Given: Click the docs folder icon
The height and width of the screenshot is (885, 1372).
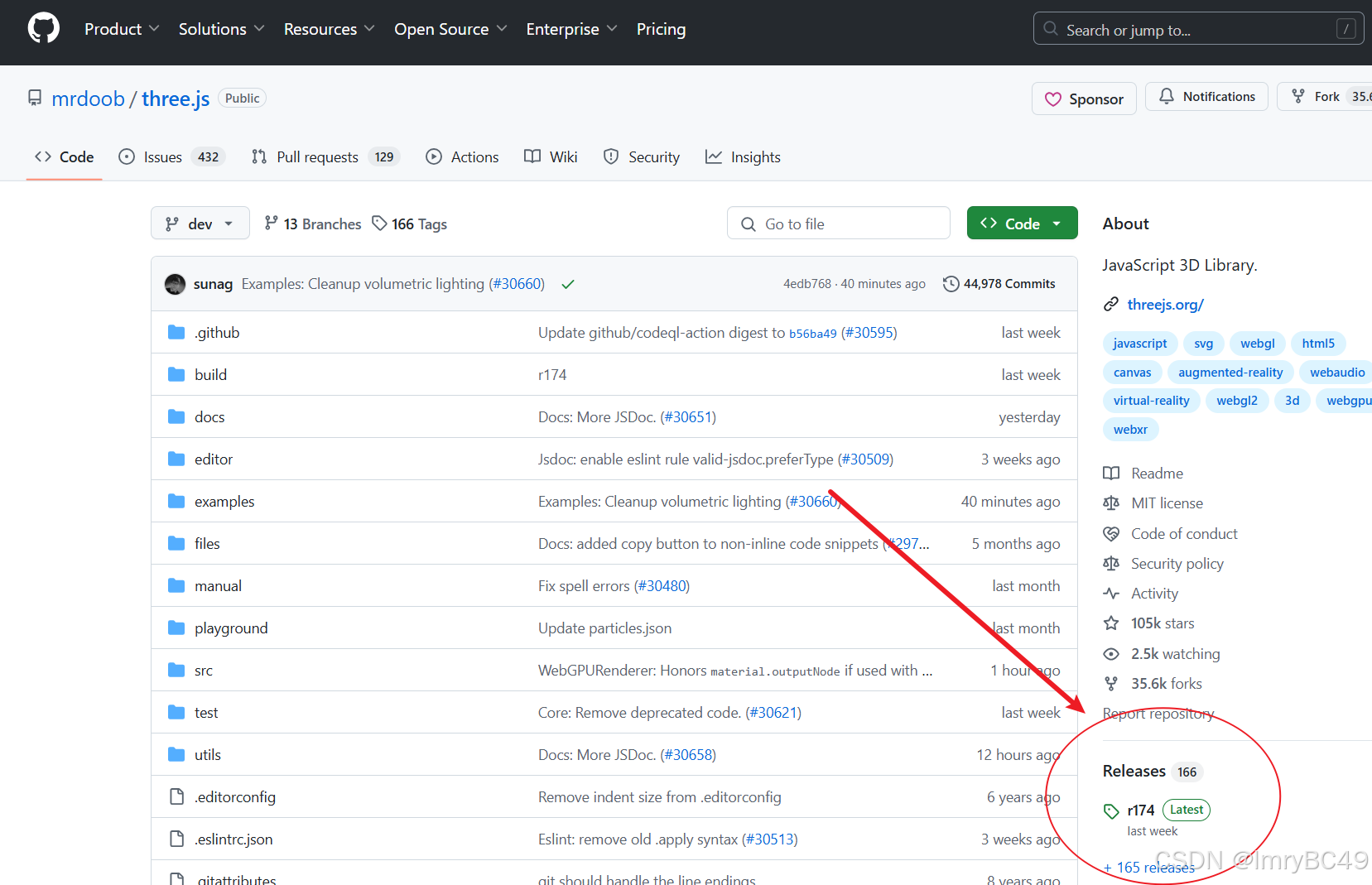Looking at the screenshot, I should pyautogui.click(x=176, y=416).
